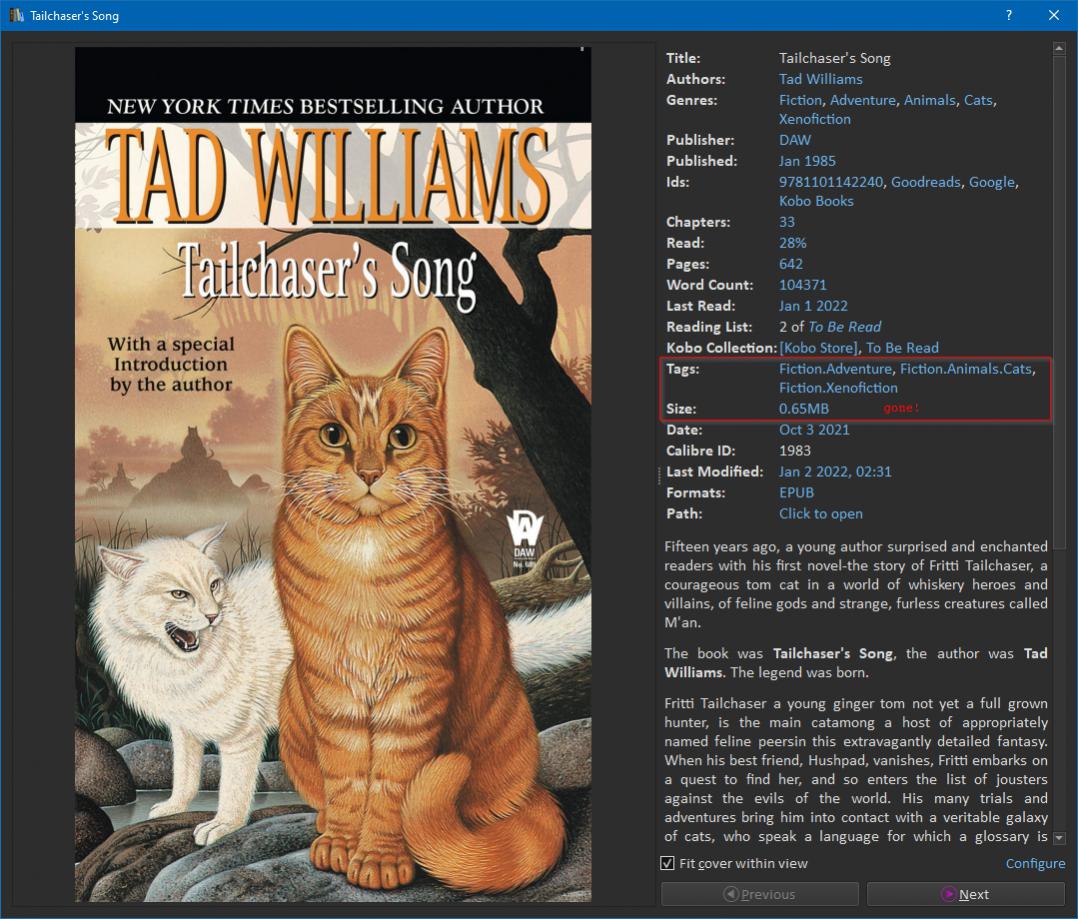Click the Read value 28%
1078x919 pixels.
(x=792, y=243)
